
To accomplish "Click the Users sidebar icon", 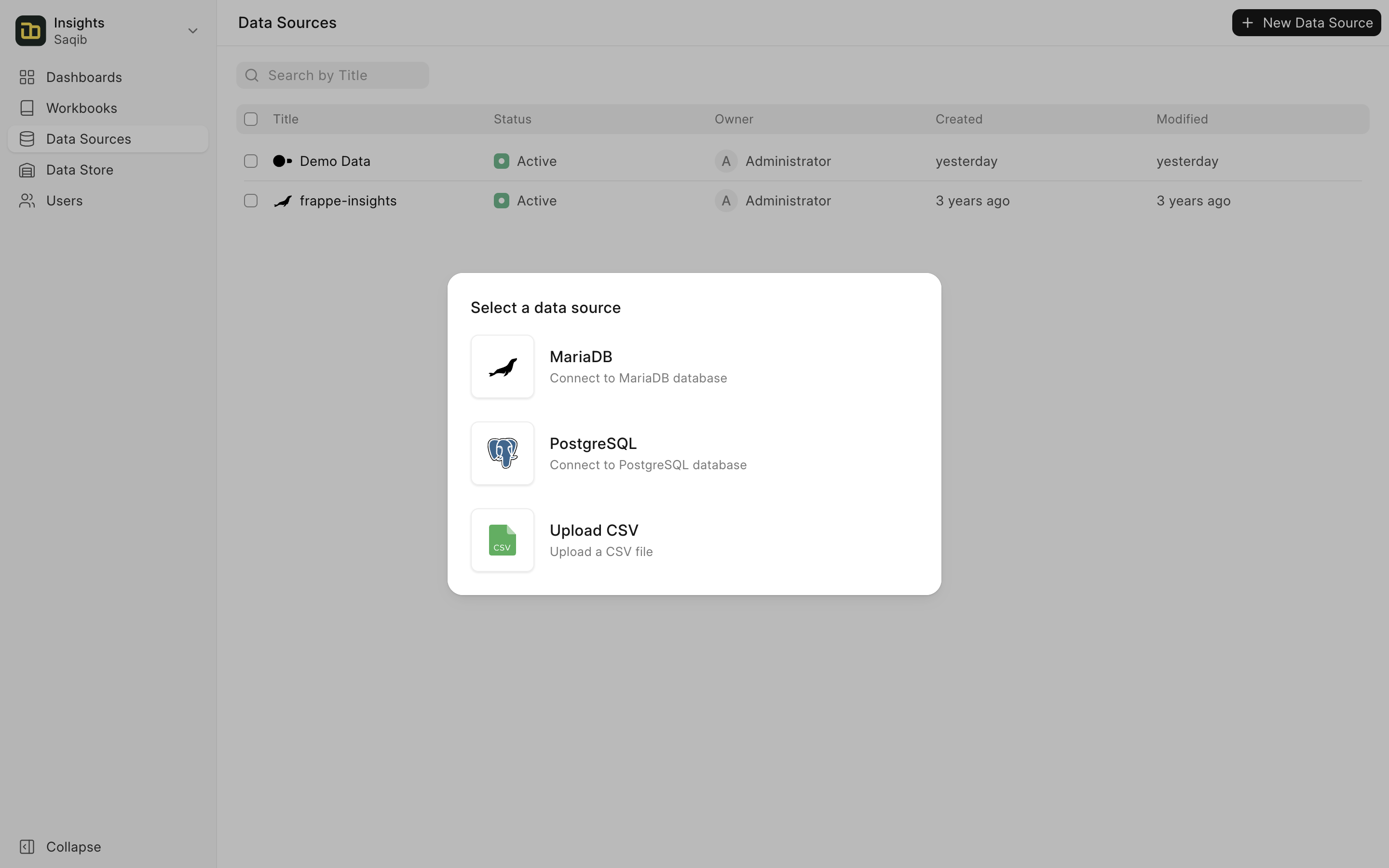I will (x=27, y=200).
